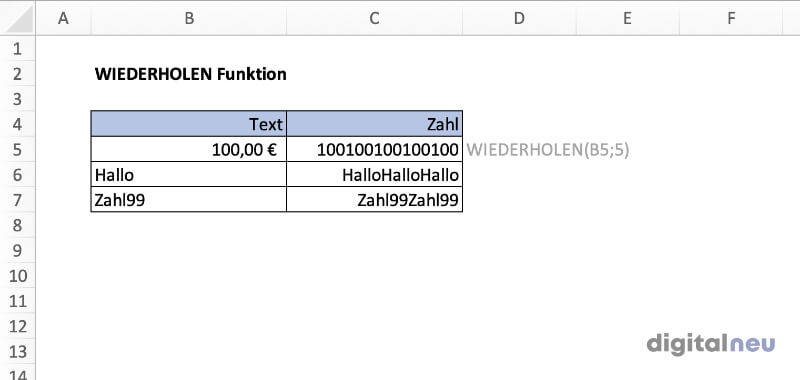
Task: Select row 12 header
Action: [18, 325]
